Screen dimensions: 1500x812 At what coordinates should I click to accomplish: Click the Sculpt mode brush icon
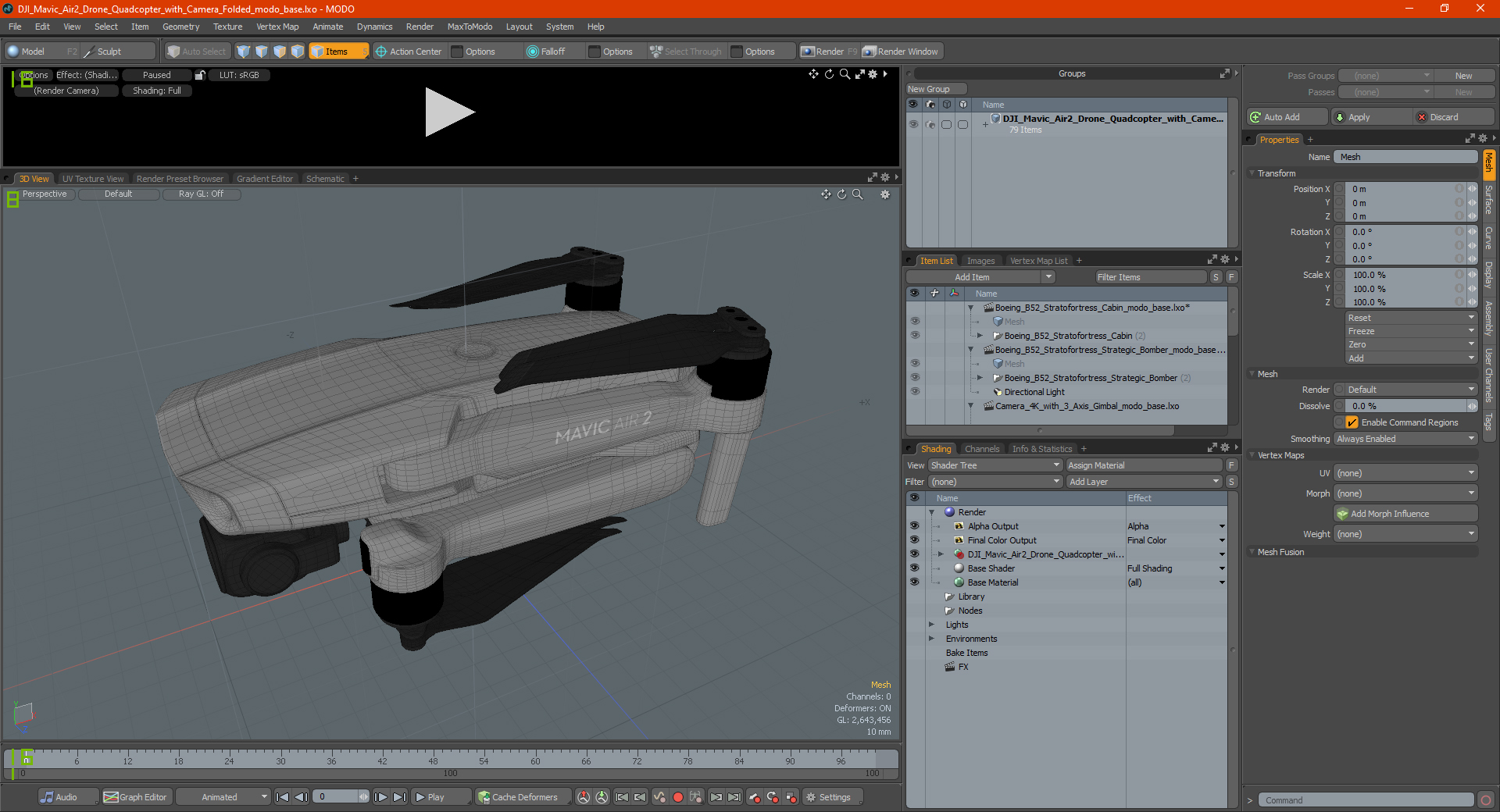point(89,52)
